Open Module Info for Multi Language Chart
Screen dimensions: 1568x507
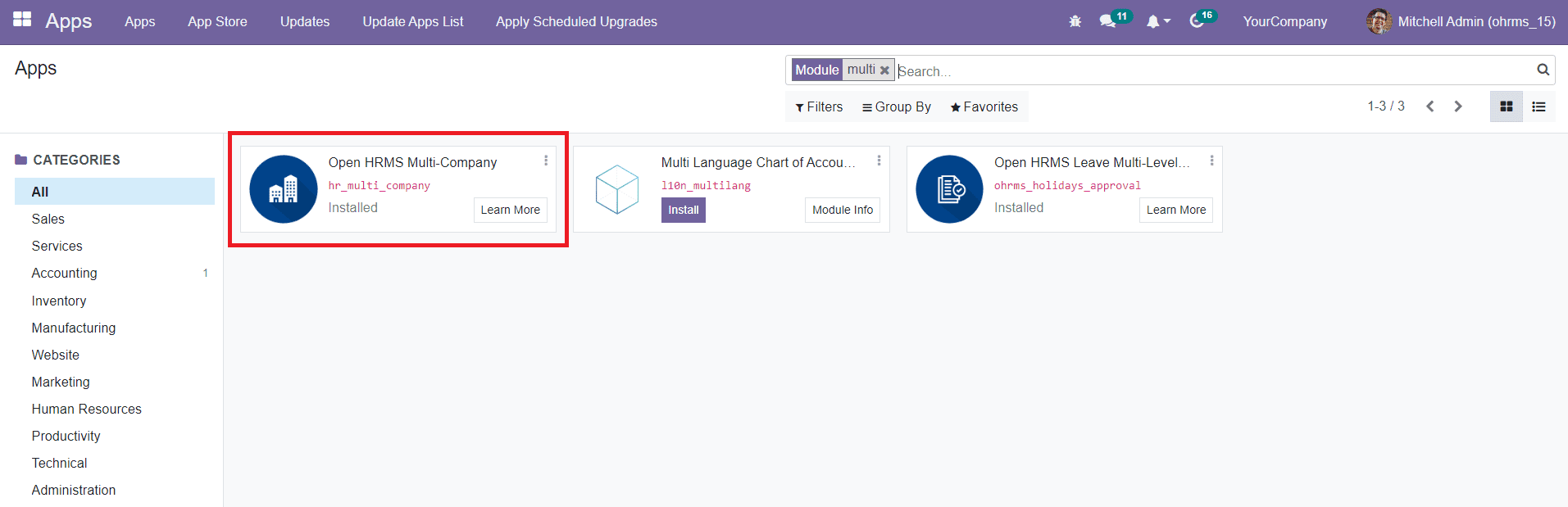pyautogui.click(x=843, y=210)
